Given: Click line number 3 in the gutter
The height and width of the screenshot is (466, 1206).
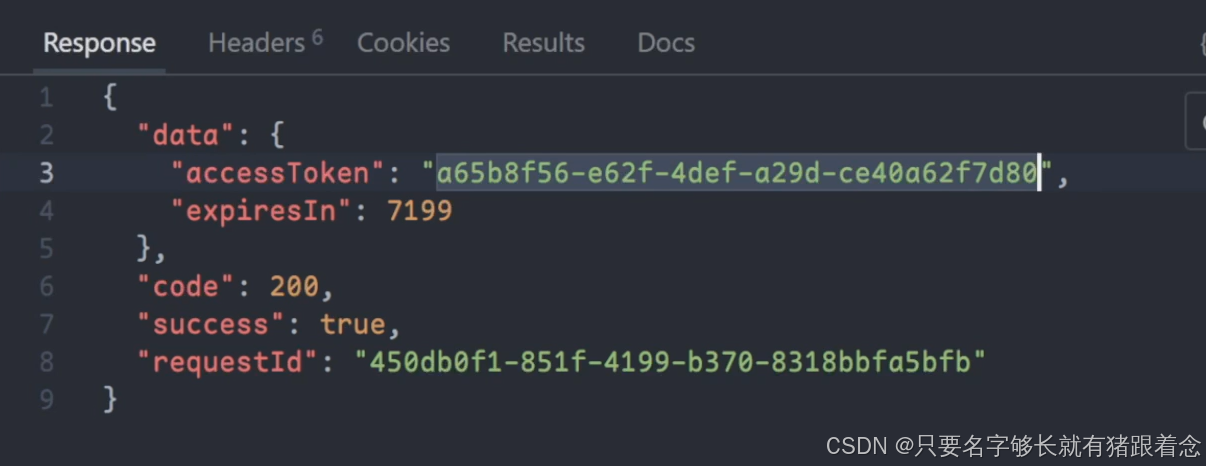Looking at the screenshot, I should pos(46,173).
